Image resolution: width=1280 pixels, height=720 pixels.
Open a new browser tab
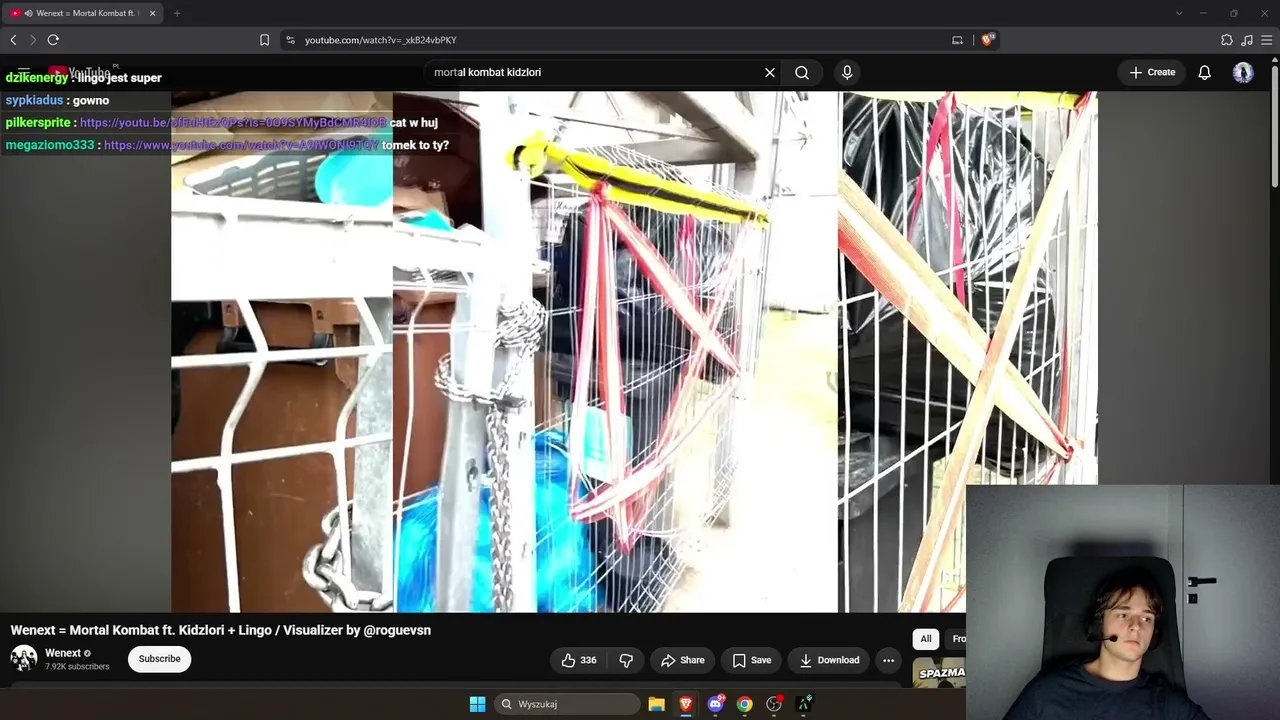[177, 13]
